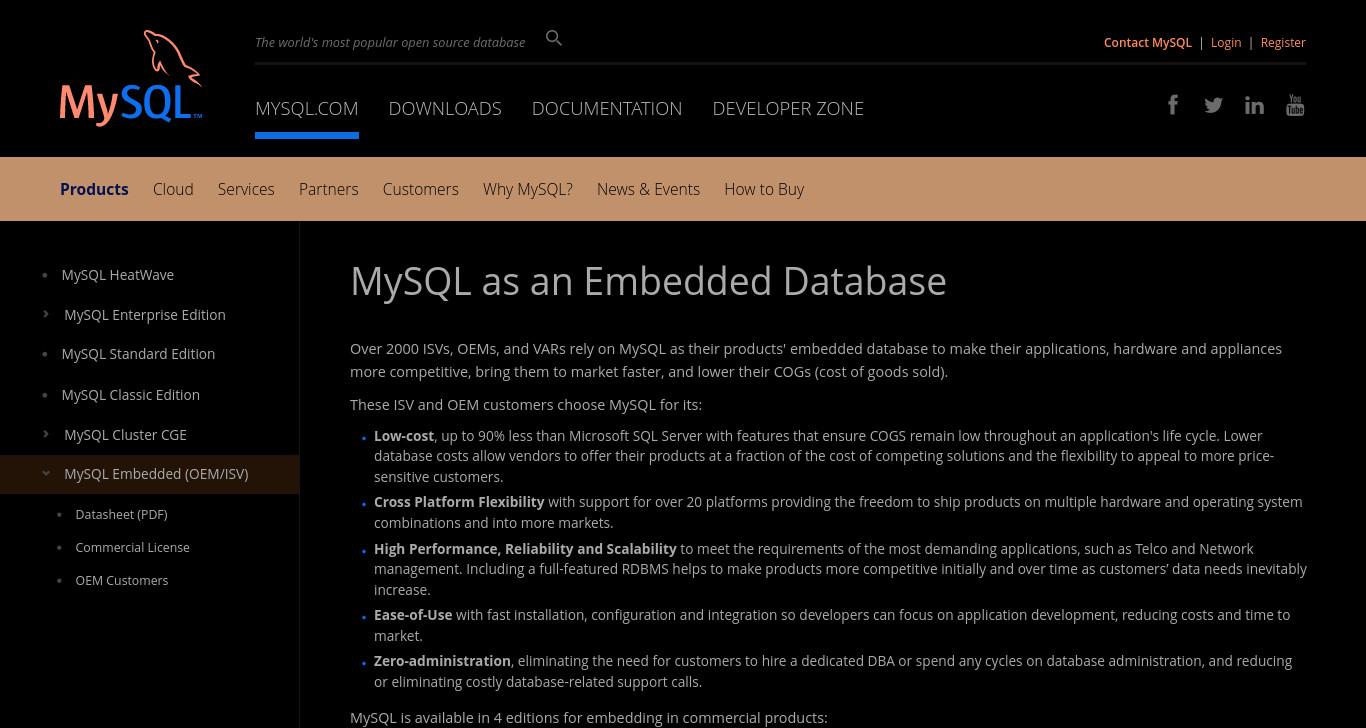The image size is (1366, 728).
Task: Click the search magnifier icon
Action: pos(554,38)
